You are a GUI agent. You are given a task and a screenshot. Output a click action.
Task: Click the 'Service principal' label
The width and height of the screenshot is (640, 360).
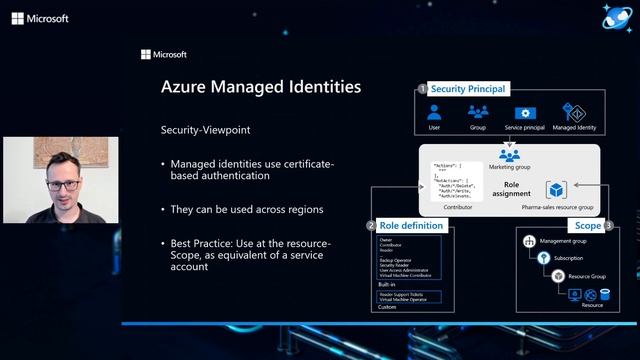click(524, 127)
